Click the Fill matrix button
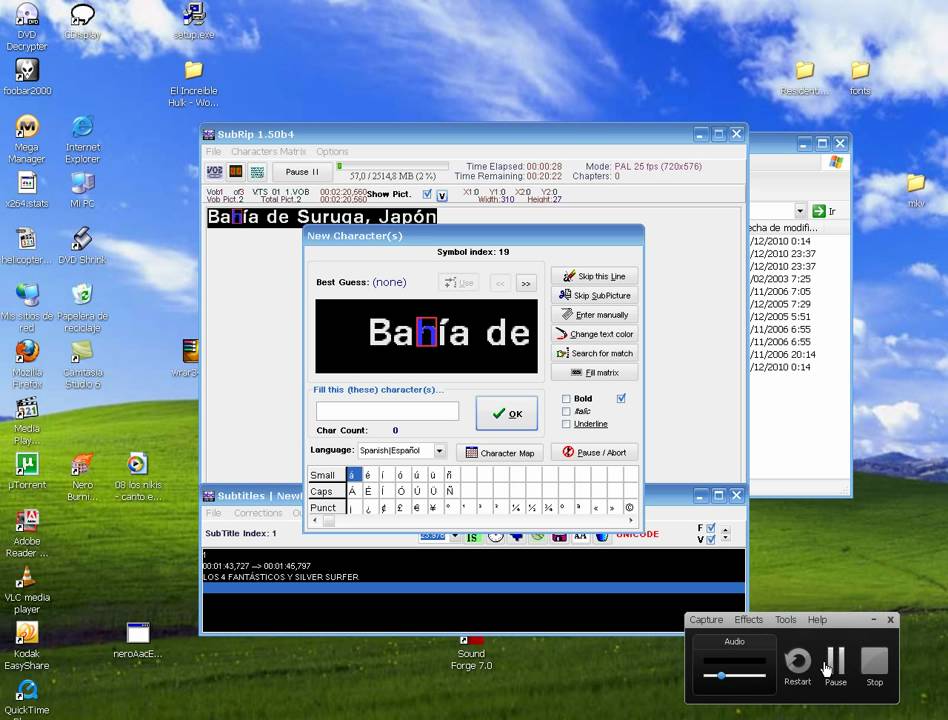Viewport: 948px width, 720px height. 594,372
